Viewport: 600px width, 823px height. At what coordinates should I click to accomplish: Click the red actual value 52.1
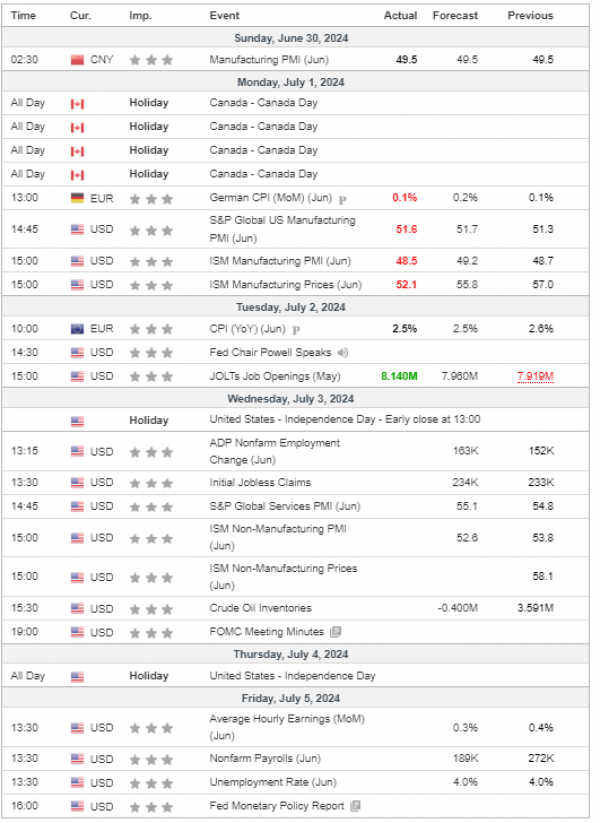(x=407, y=285)
